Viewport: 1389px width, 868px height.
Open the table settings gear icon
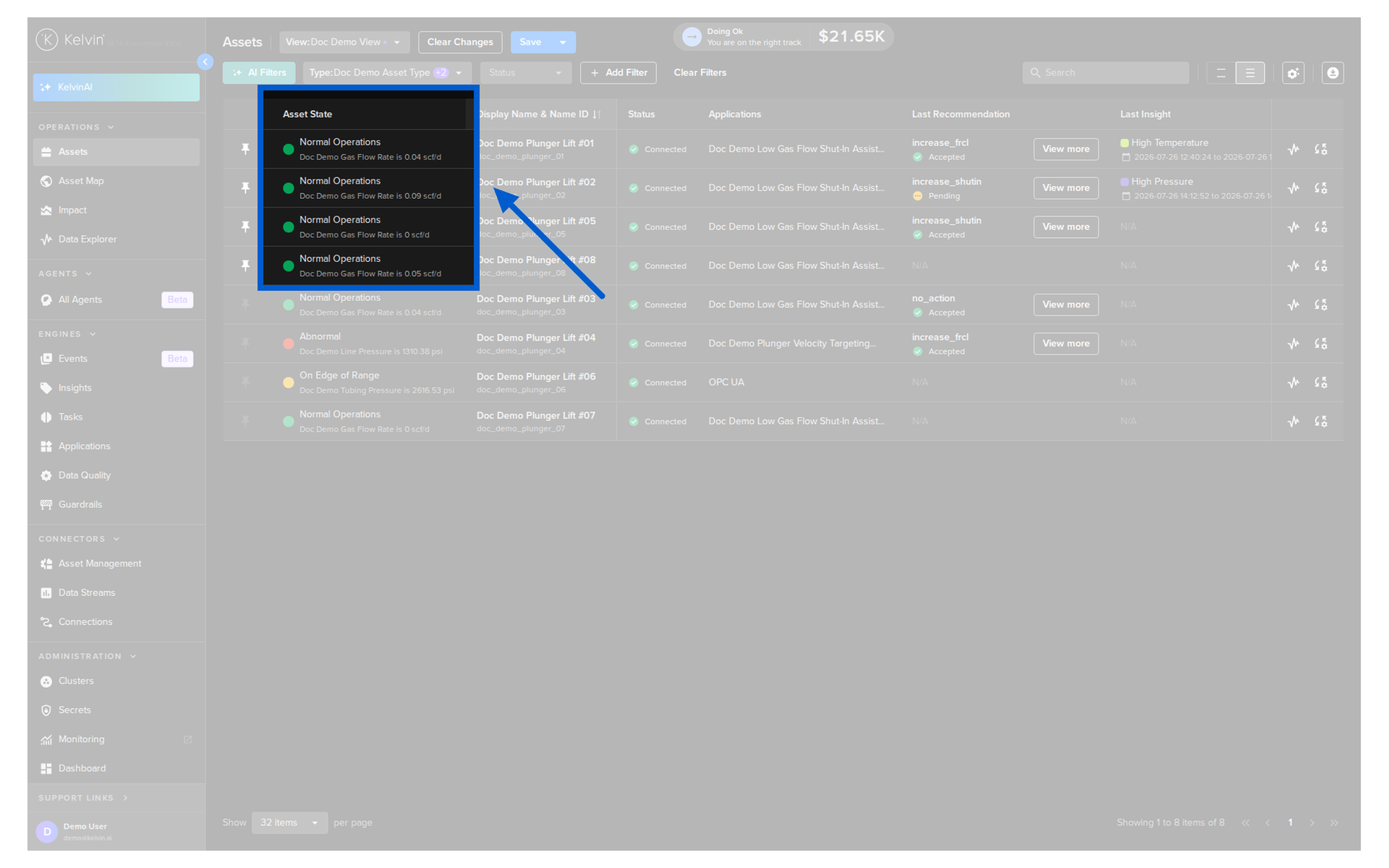point(1294,73)
